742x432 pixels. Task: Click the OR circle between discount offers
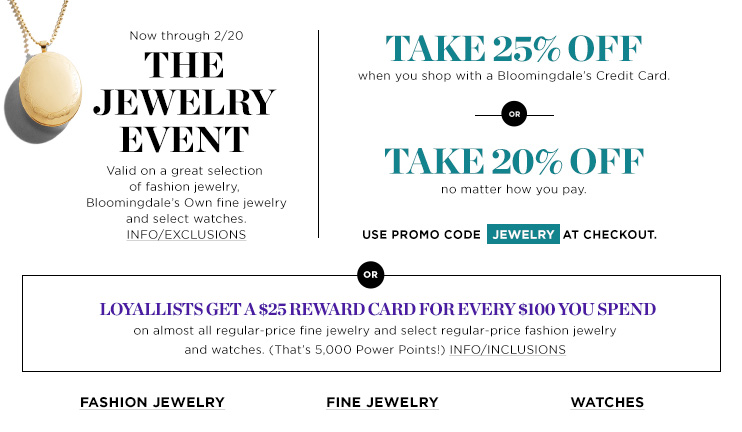click(x=514, y=114)
